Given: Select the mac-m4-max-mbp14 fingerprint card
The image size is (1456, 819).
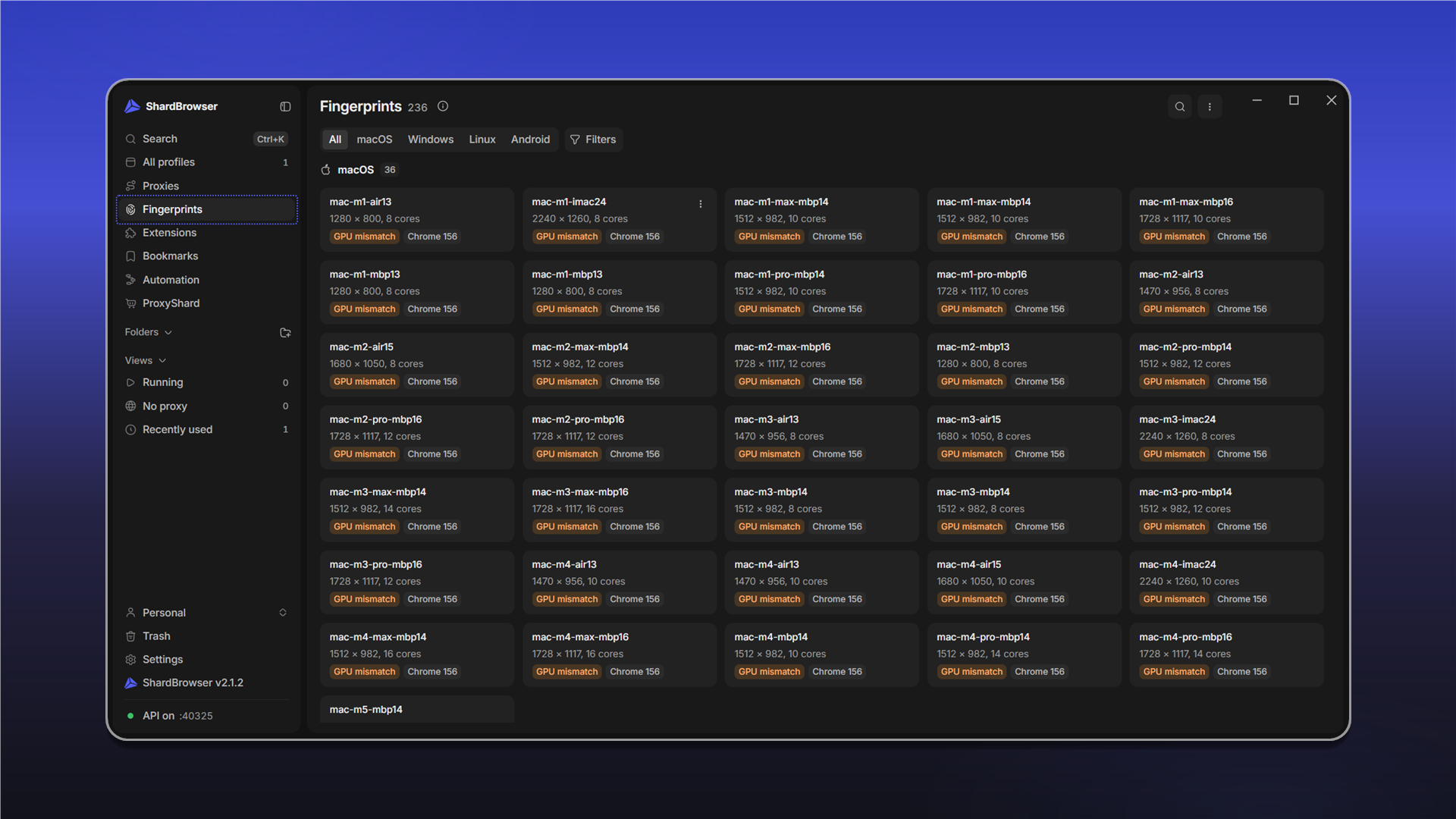Looking at the screenshot, I should 417,655.
